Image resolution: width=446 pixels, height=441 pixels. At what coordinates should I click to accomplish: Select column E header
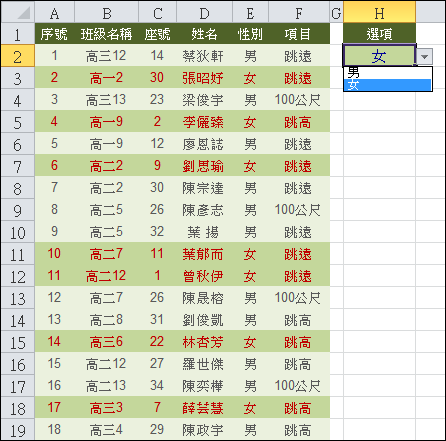tap(250, 13)
